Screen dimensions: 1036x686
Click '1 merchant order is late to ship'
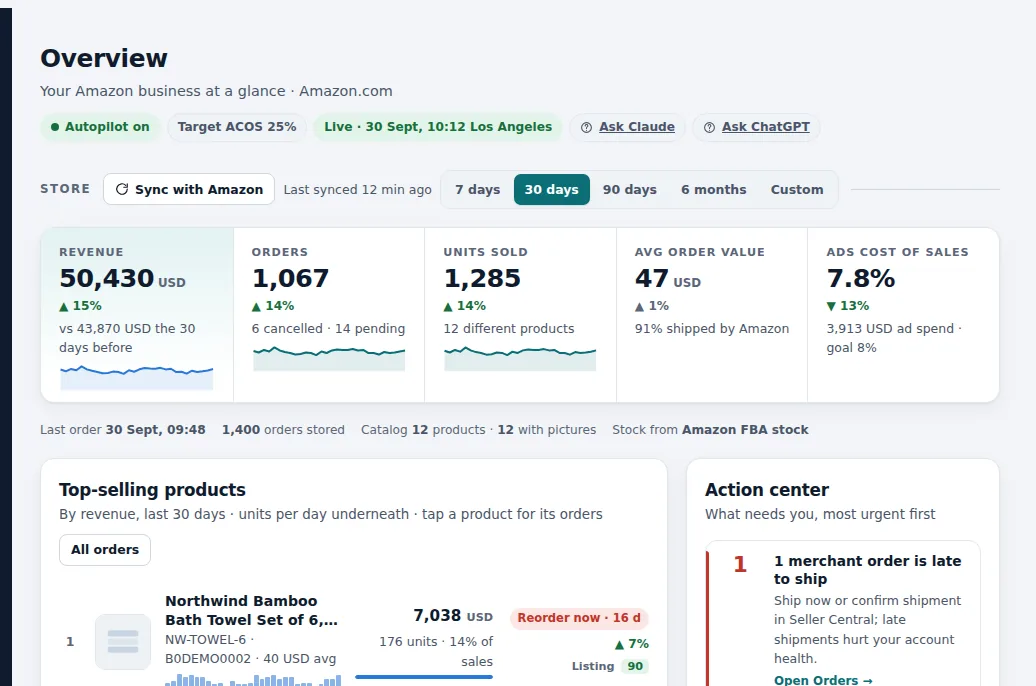click(868, 570)
